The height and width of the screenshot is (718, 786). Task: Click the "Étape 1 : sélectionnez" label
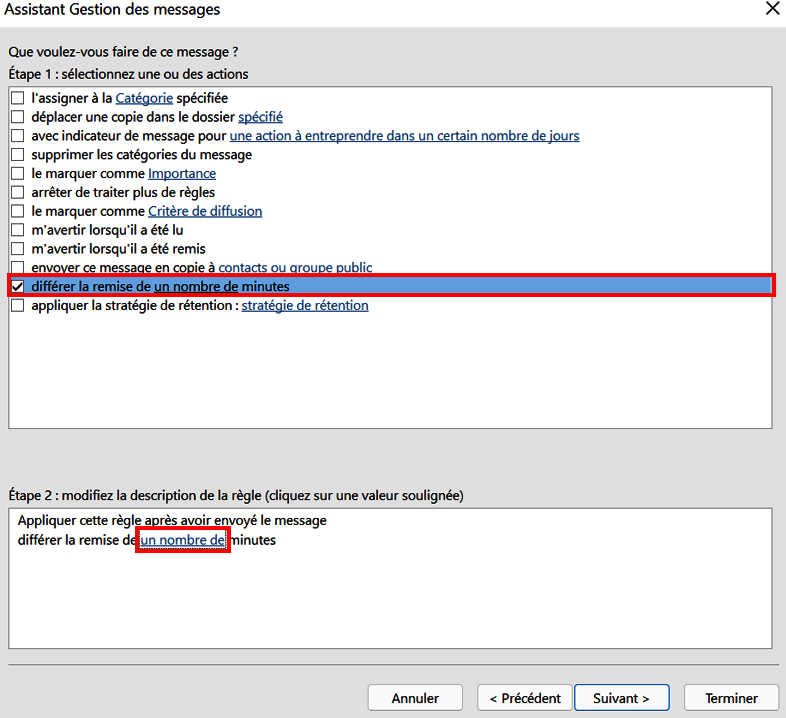point(128,74)
